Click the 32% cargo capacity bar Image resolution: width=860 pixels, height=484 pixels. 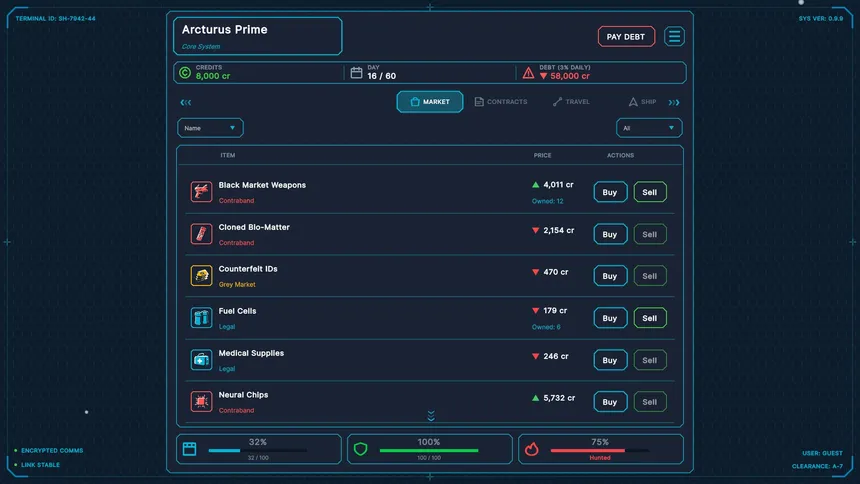click(x=258, y=451)
